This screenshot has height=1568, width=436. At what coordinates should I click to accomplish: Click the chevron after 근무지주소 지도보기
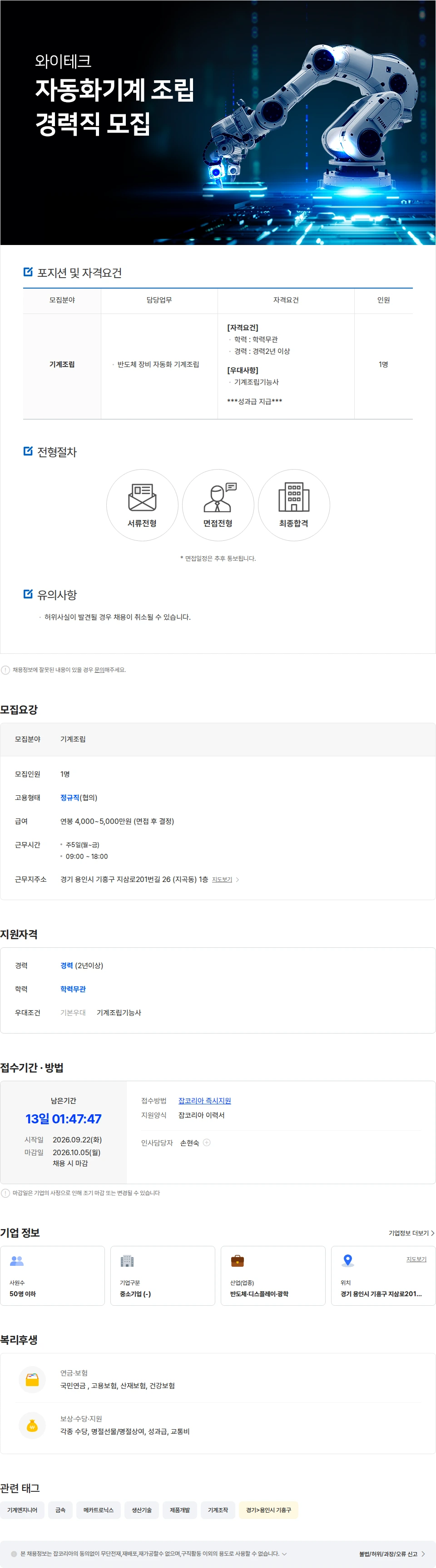click(238, 880)
